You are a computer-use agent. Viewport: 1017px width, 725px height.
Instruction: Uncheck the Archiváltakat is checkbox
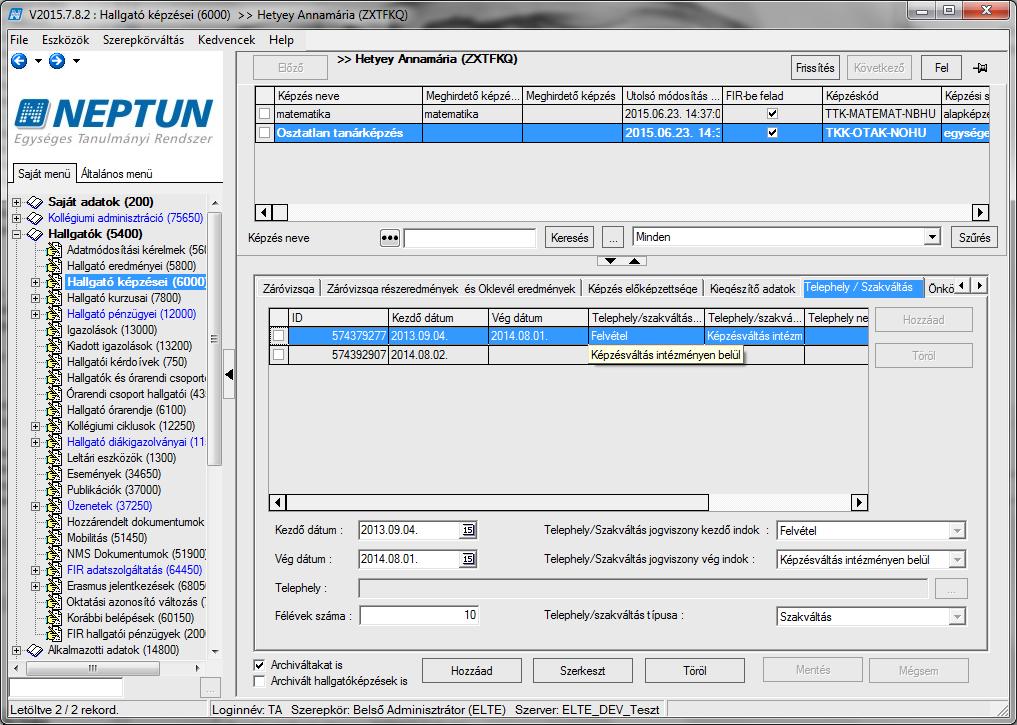(x=259, y=665)
